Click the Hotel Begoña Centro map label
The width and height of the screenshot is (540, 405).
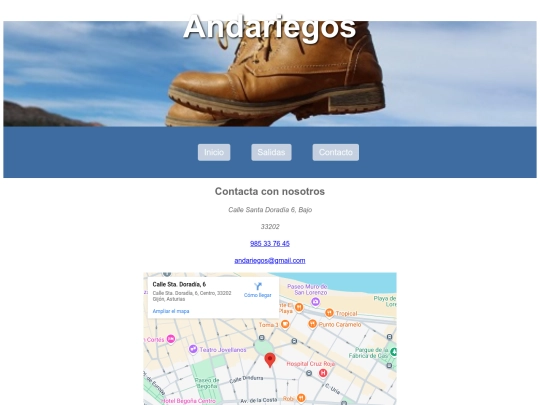(x=189, y=401)
